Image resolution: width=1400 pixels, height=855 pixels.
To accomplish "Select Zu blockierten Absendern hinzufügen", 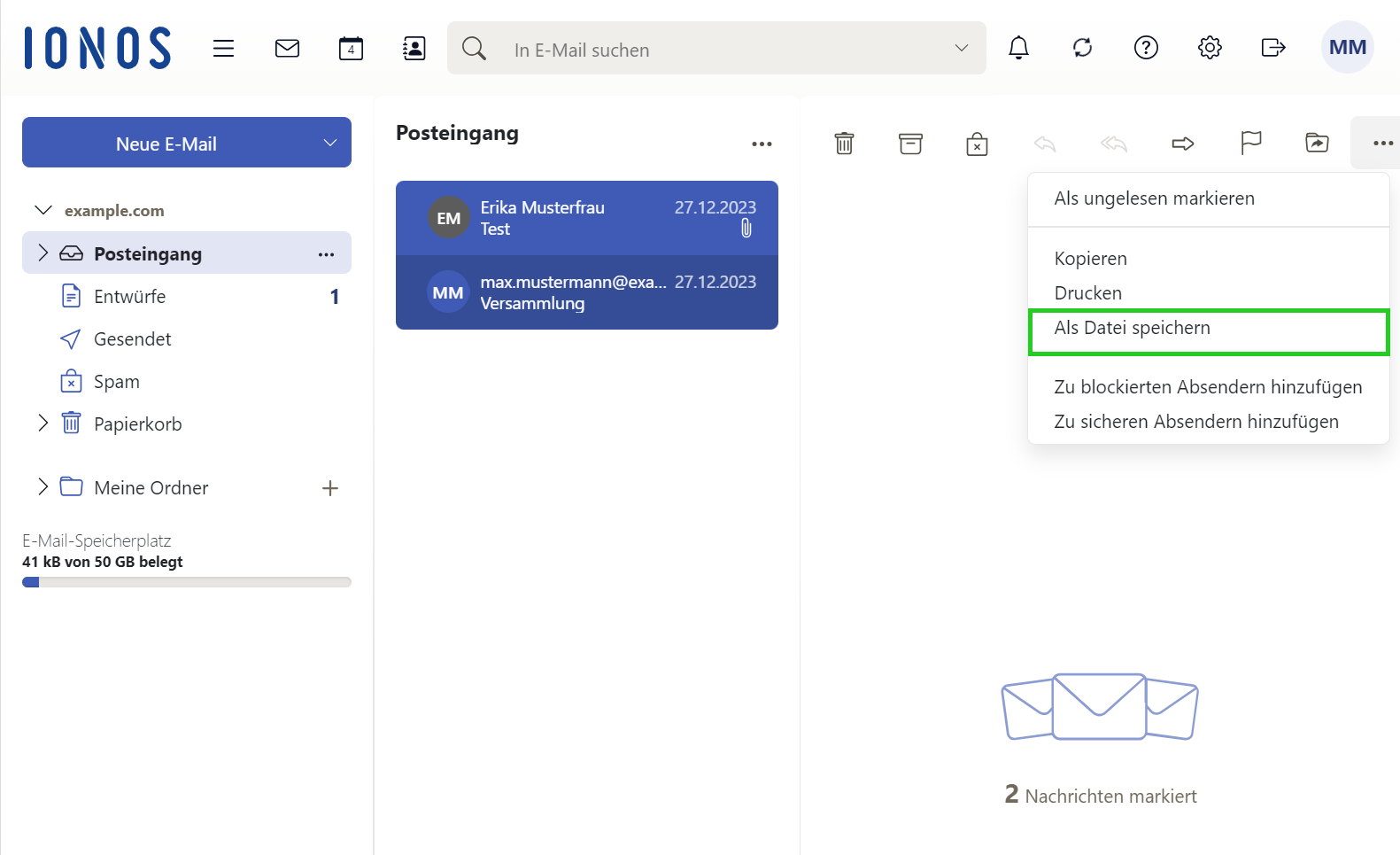I will [x=1208, y=387].
